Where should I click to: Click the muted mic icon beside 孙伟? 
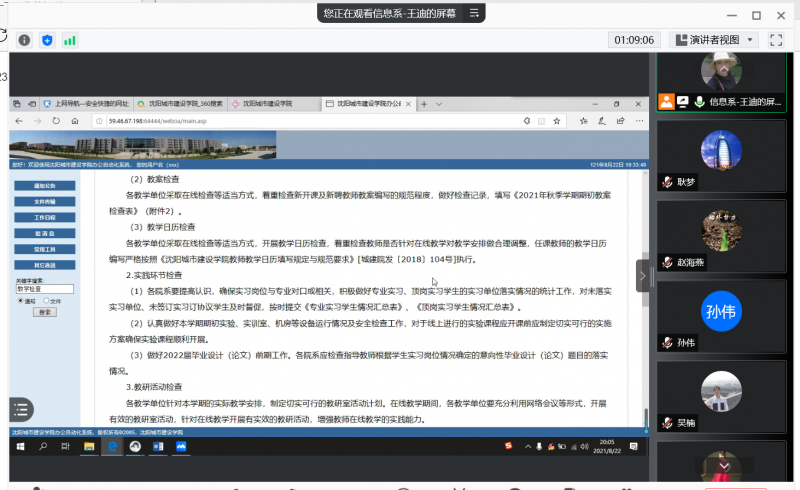(x=667, y=342)
